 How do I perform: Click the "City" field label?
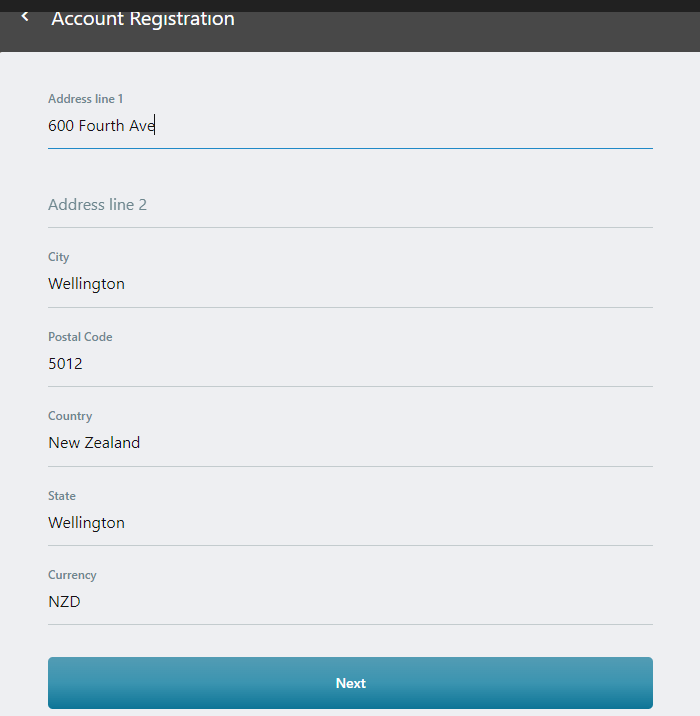pyautogui.click(x=58, y=257)
